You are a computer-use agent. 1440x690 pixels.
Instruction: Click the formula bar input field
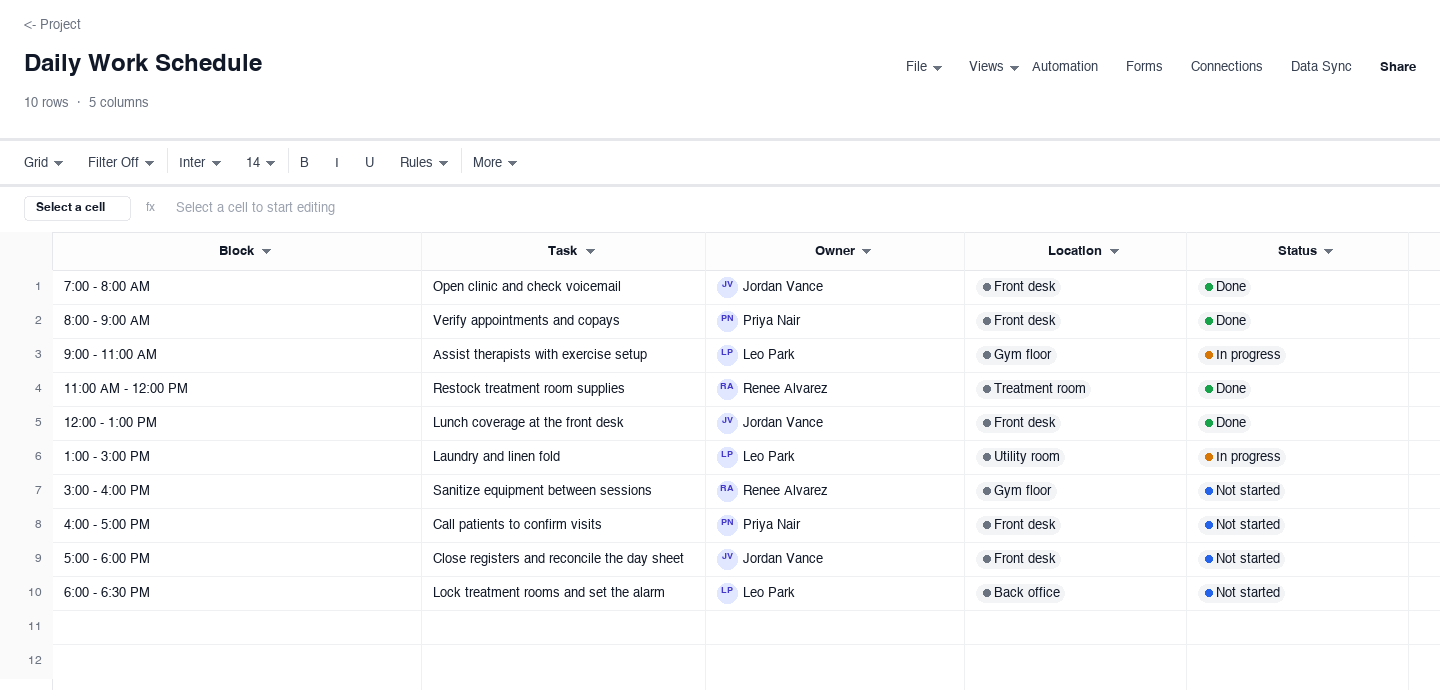tap(796, 208)
